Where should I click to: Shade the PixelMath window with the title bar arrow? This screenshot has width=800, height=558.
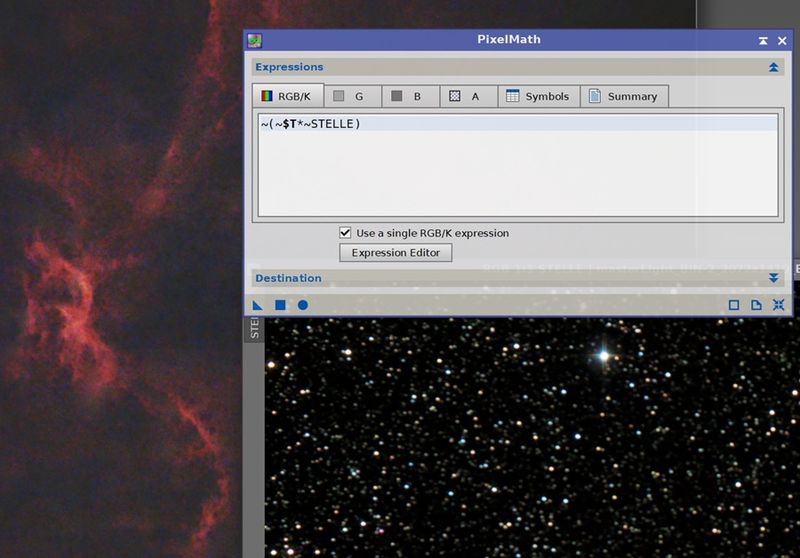click(763, 40)
